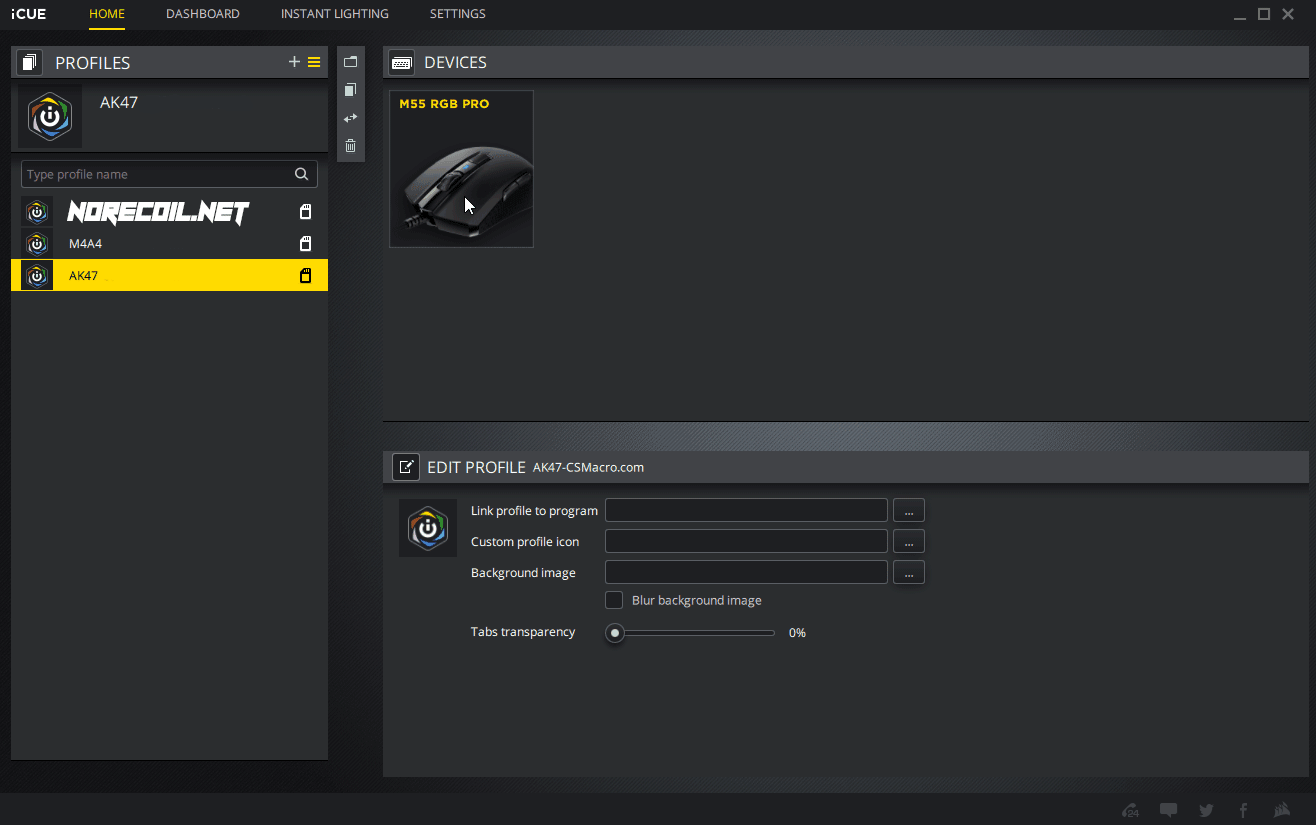
Task: Create a new profile folder from sidebar
Action: pyautogui.click(x=350, y=62)
